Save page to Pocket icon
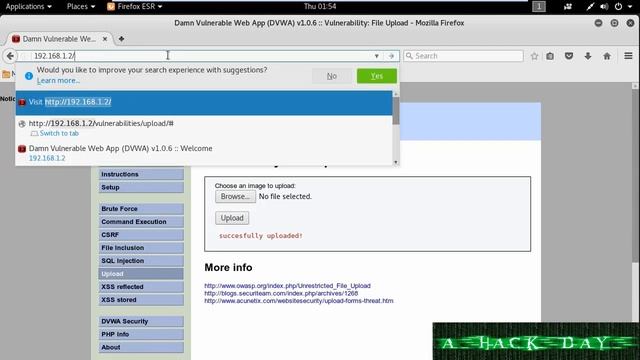Image resolution: width=640 pixels, height=360 pixels. 569,56
